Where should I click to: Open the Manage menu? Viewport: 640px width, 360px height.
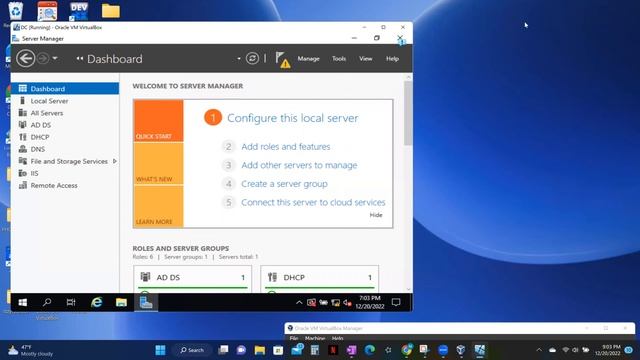tap(308, 59)
